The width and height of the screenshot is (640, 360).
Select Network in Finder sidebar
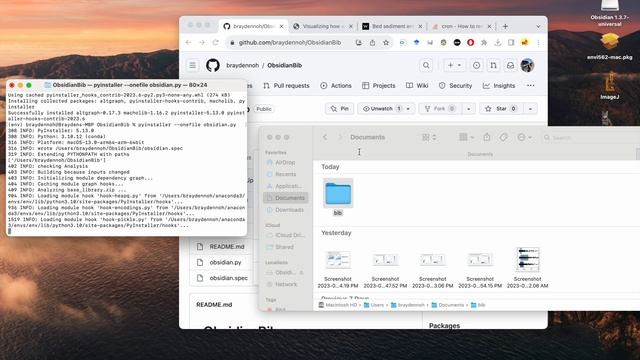coord(286,284)
